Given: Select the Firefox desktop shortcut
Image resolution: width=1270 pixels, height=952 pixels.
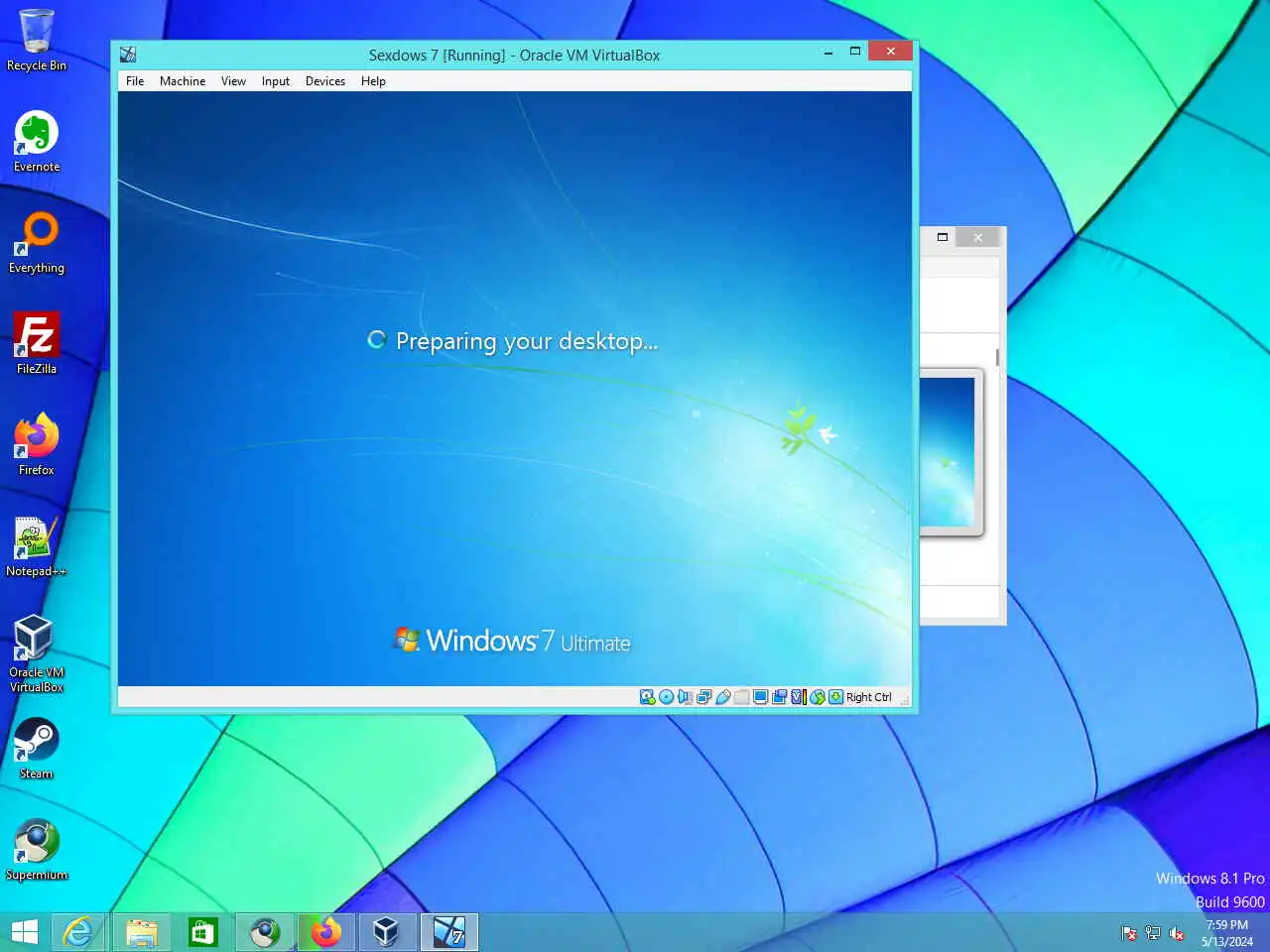Looking at the screenshot, I should 37,445.
